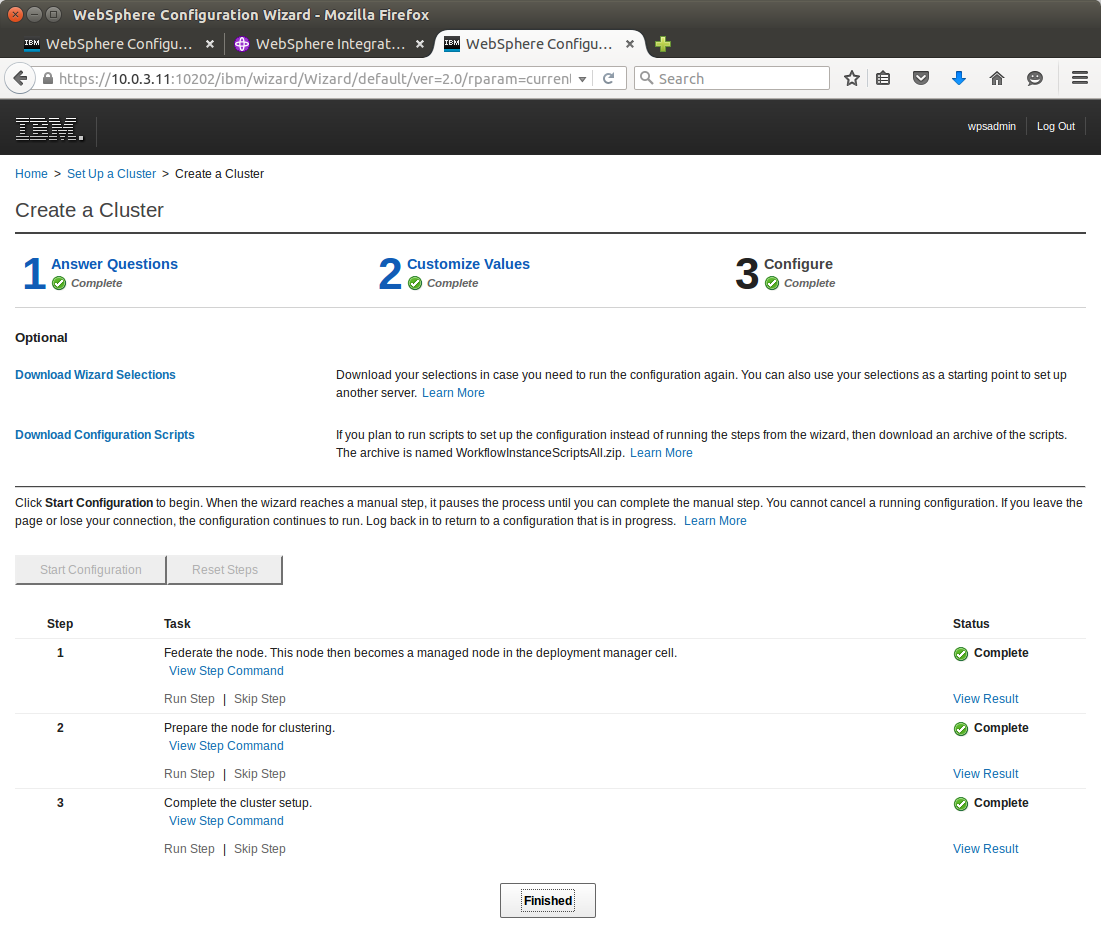Open the URL history dropdown arrow
The width and height of the screenshot is (1101, 939).
[582, 79]
